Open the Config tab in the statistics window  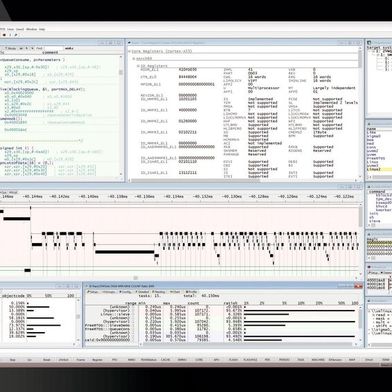point(126,292)
